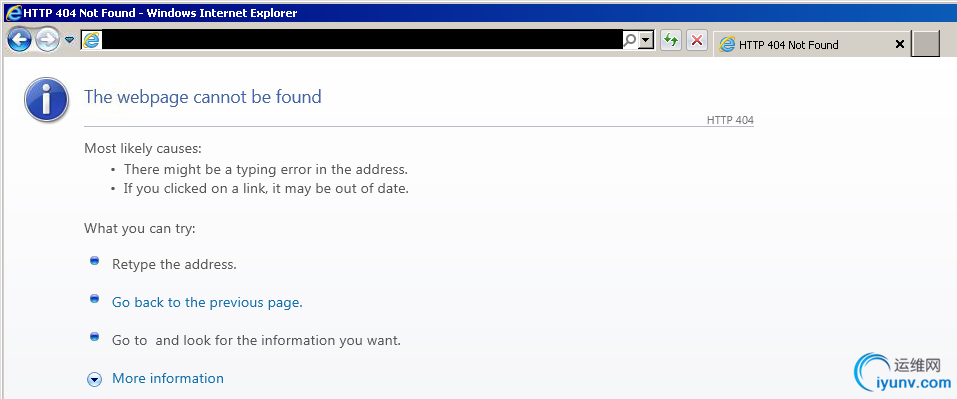Click the IE page icon in address bar
The height and width of the screenshot is (399, 957).
(92, 40)
